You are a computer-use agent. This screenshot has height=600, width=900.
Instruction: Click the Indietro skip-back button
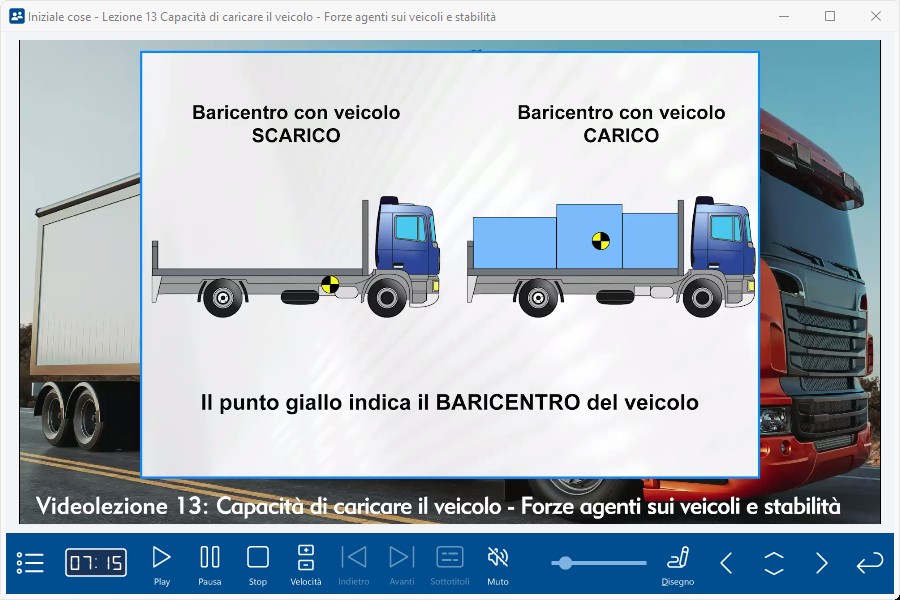click(354, 563)
